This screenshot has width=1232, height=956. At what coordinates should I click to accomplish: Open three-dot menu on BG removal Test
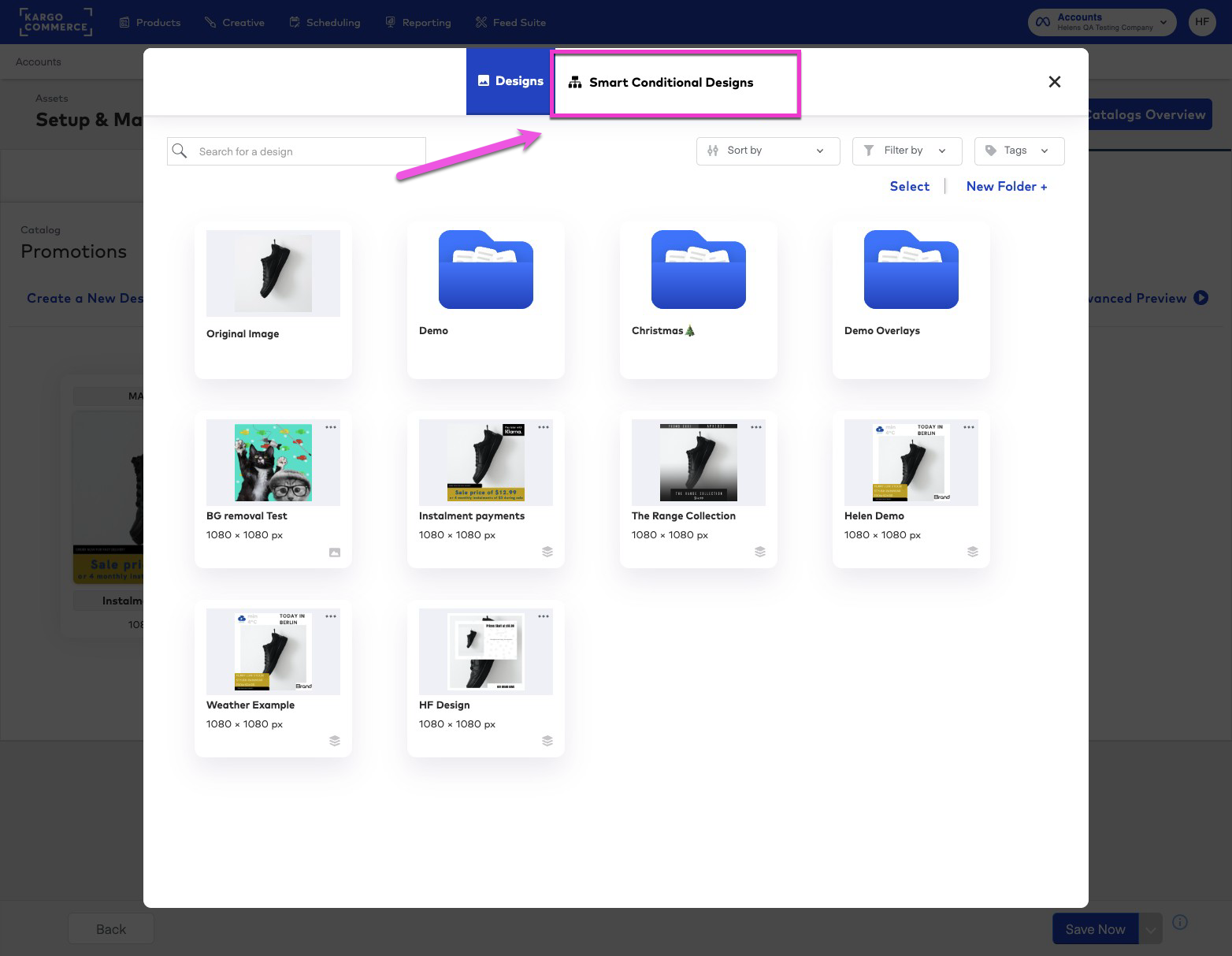(x=331, y=427)
